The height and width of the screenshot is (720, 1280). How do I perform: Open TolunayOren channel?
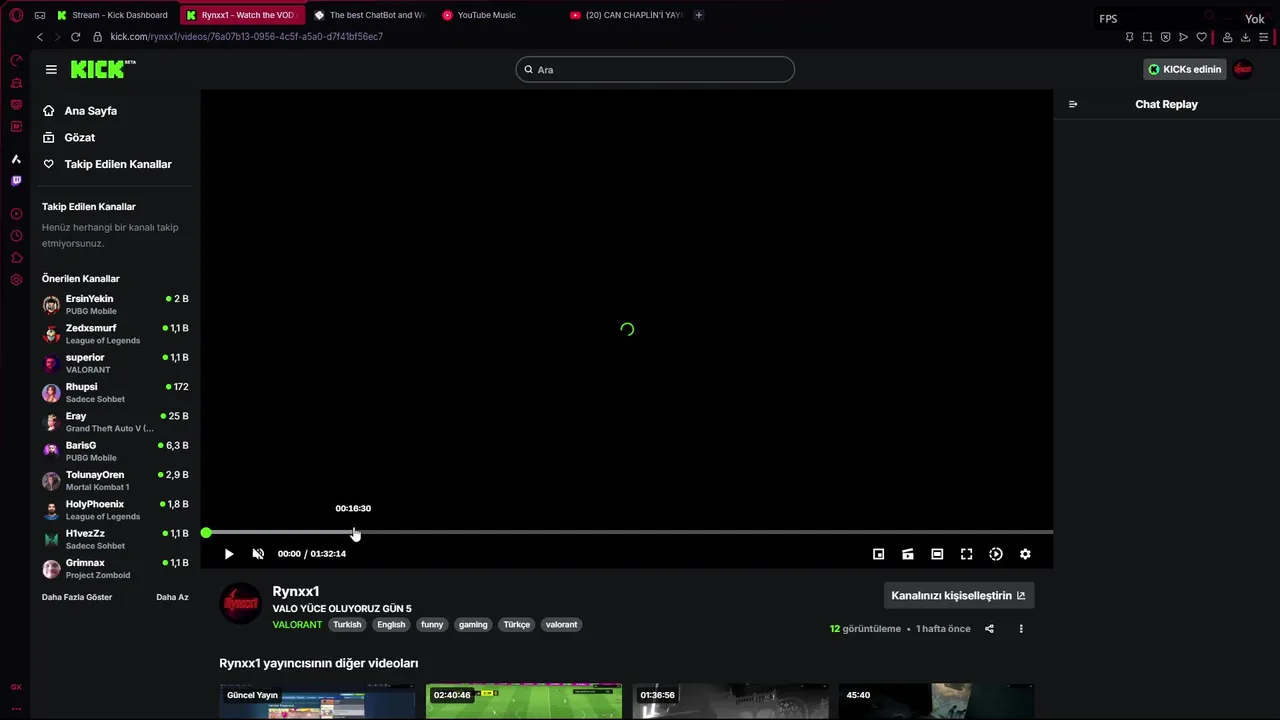(115, 480)
